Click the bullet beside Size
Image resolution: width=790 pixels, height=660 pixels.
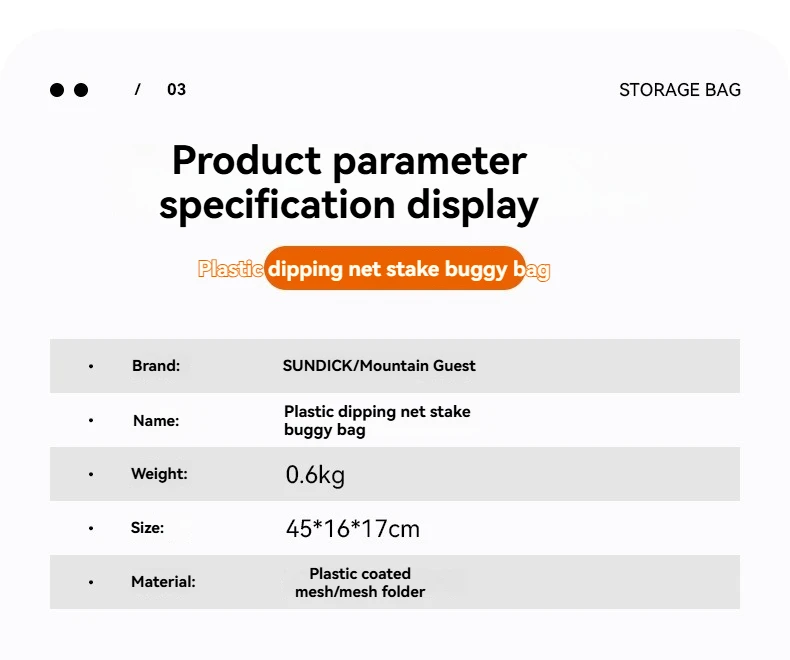[x=91, y=529]
